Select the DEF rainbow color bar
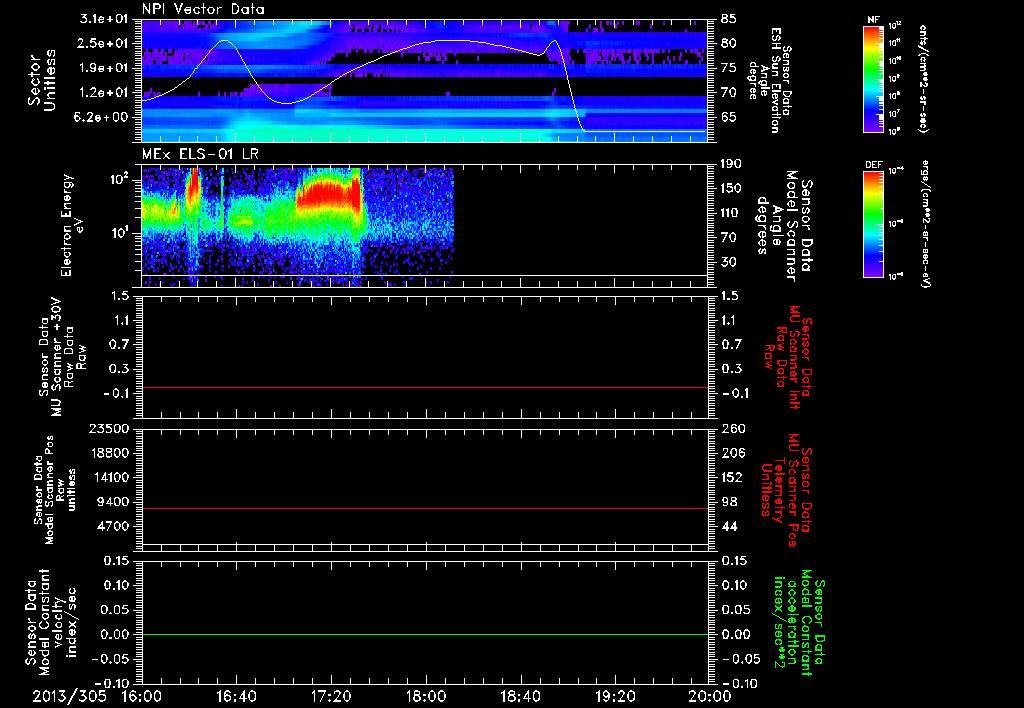Image resolution: width=1024 pixels, height=708 pixels. tap(874, 224)
